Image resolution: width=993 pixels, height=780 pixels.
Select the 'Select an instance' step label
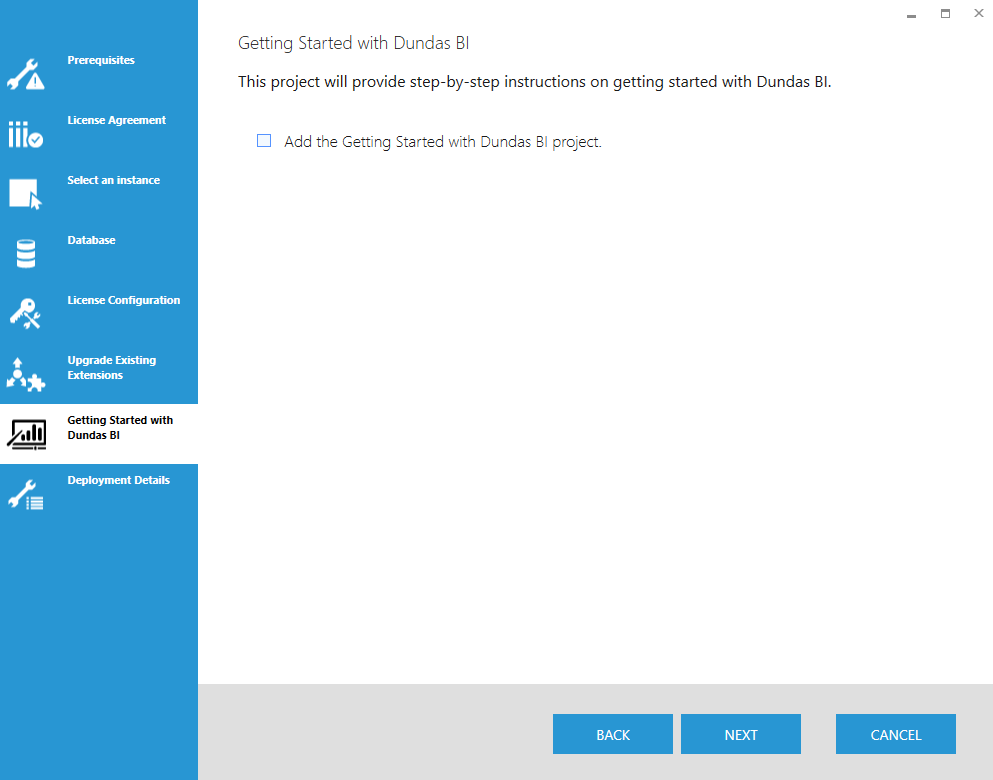(113, 180)
